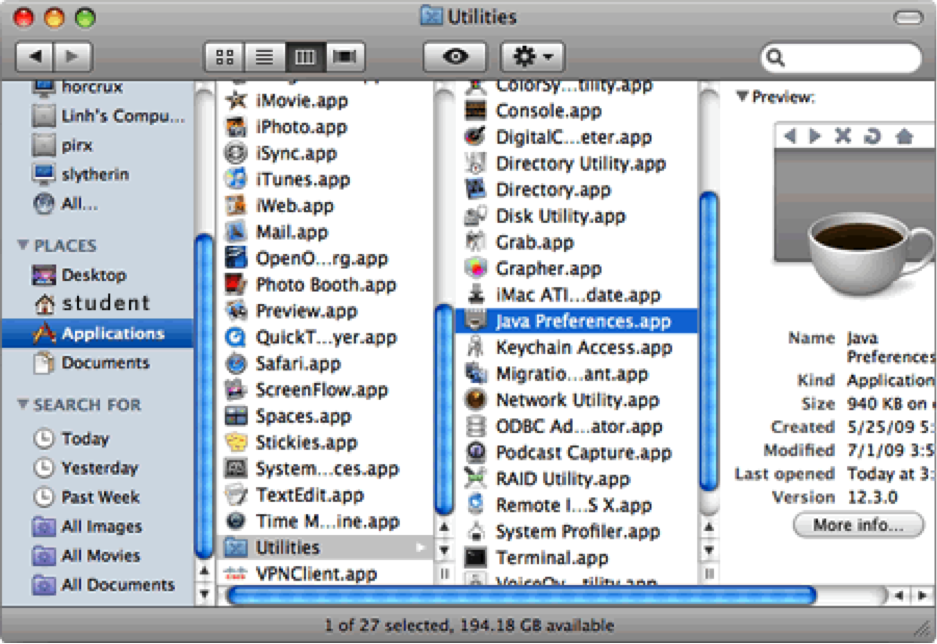This screenshot has width=937, height=644.
Task: Switch to column view
Action: [x=305, y=57]
